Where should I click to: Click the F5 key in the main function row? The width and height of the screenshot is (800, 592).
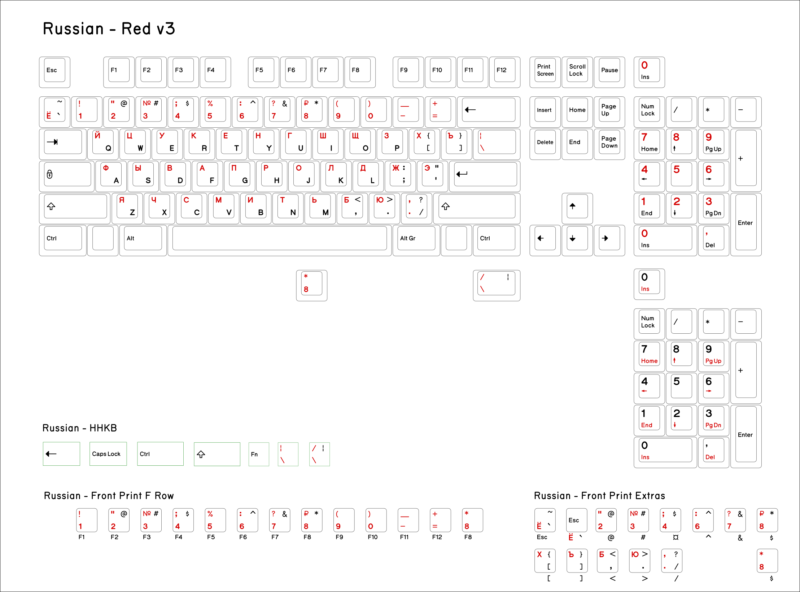pos(263,72)
